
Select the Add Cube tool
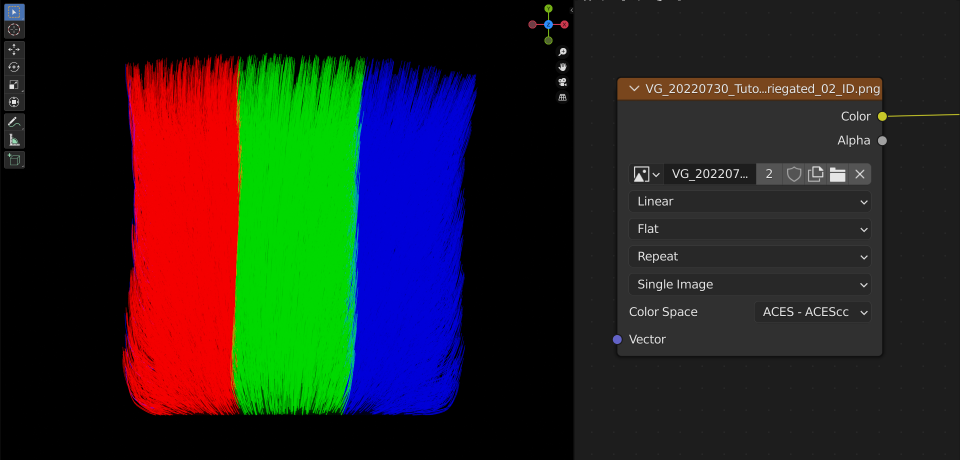click(14, 160)
